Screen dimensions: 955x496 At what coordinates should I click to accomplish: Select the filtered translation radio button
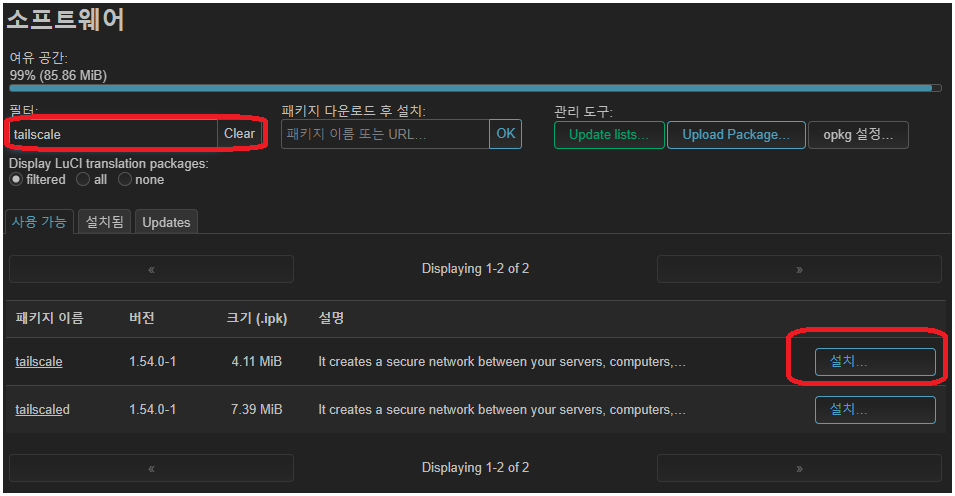16,180
